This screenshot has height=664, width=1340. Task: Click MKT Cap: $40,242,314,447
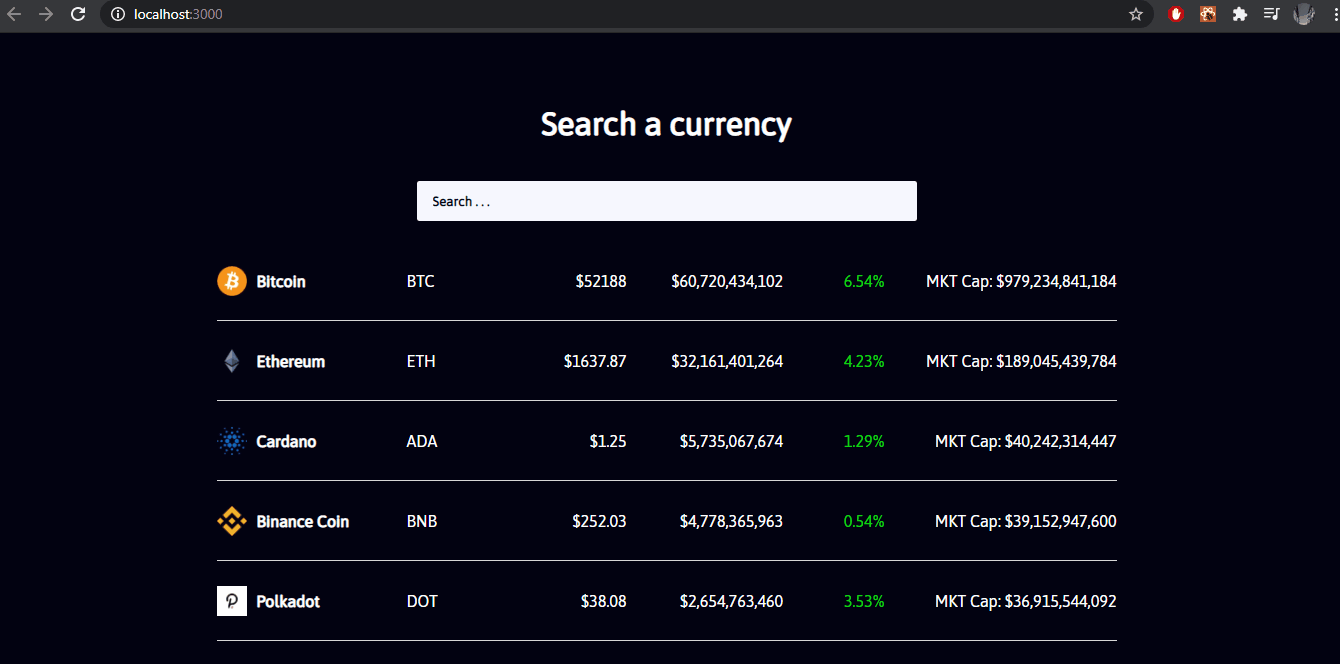coord(1026,442)
